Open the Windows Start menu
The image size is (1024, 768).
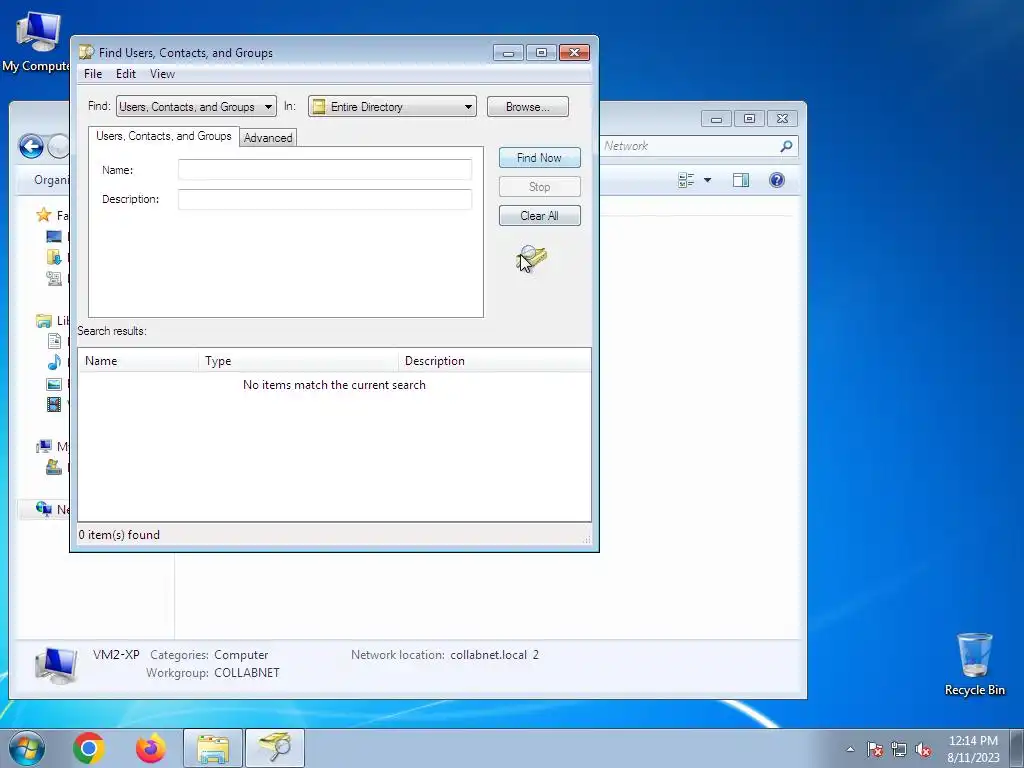(x=27, y=748)
